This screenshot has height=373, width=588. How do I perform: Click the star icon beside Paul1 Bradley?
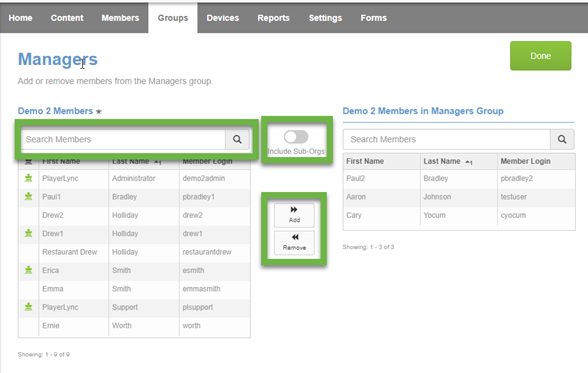(x=28, y=196)
